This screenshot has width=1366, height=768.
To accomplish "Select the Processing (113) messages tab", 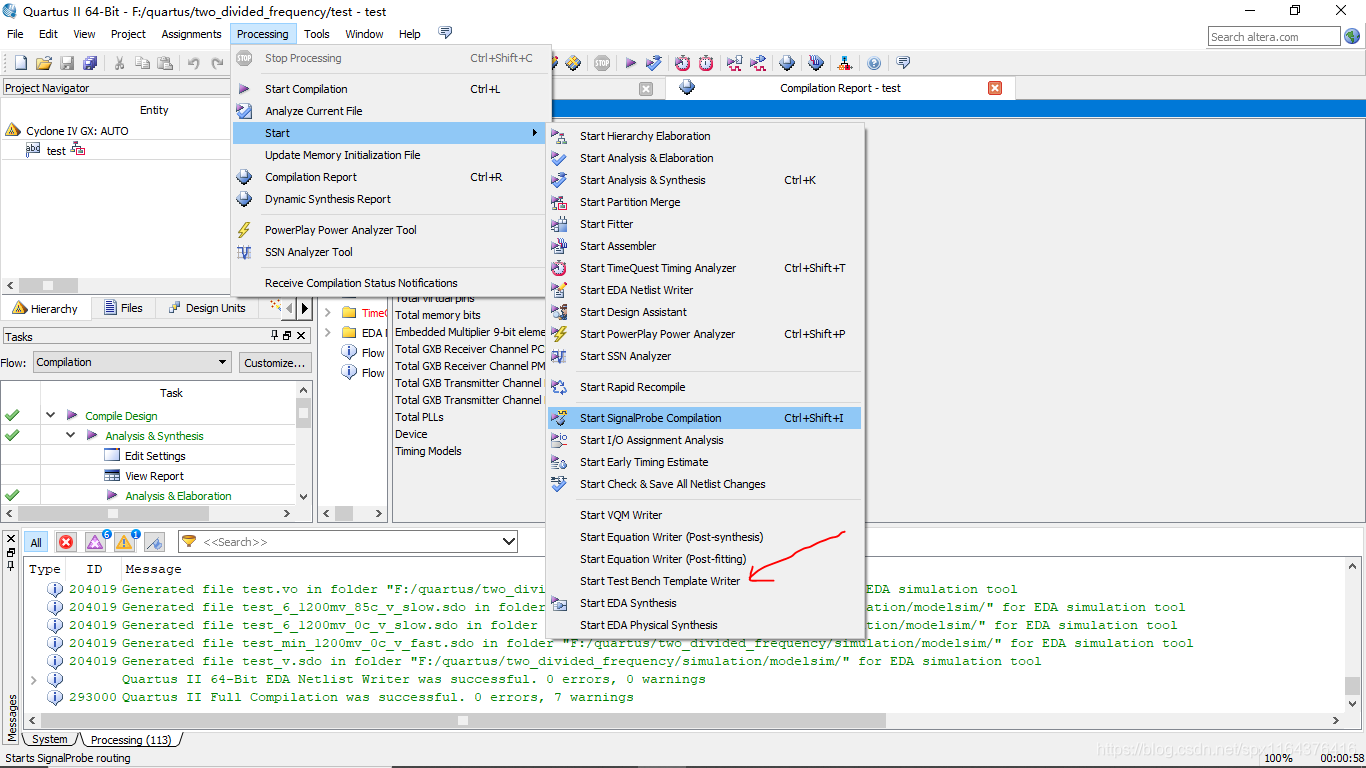I will click(131, 740).
